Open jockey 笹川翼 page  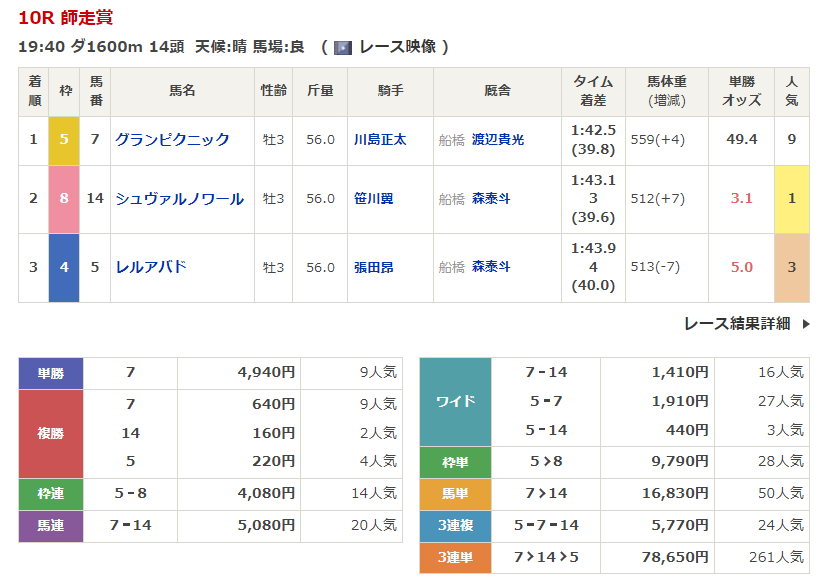pos(373,199)
